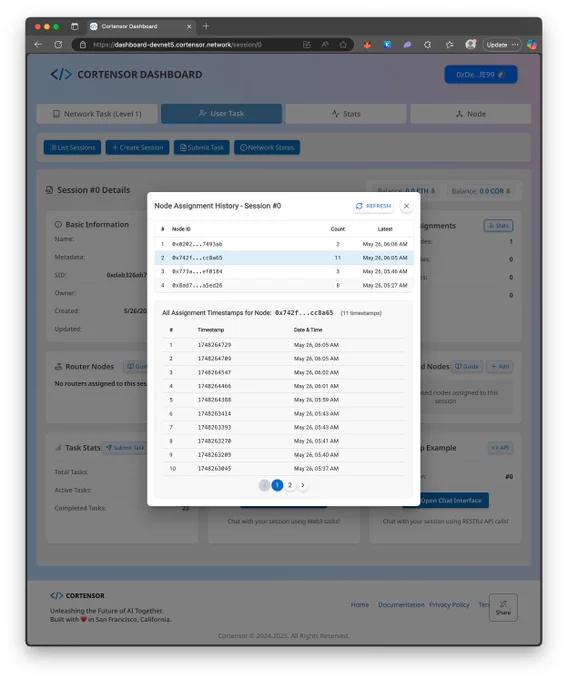The width and height of the screenshot is (568, 680).
Task: Open the tab actions icon left of tabs
Action: coord(75,26)
